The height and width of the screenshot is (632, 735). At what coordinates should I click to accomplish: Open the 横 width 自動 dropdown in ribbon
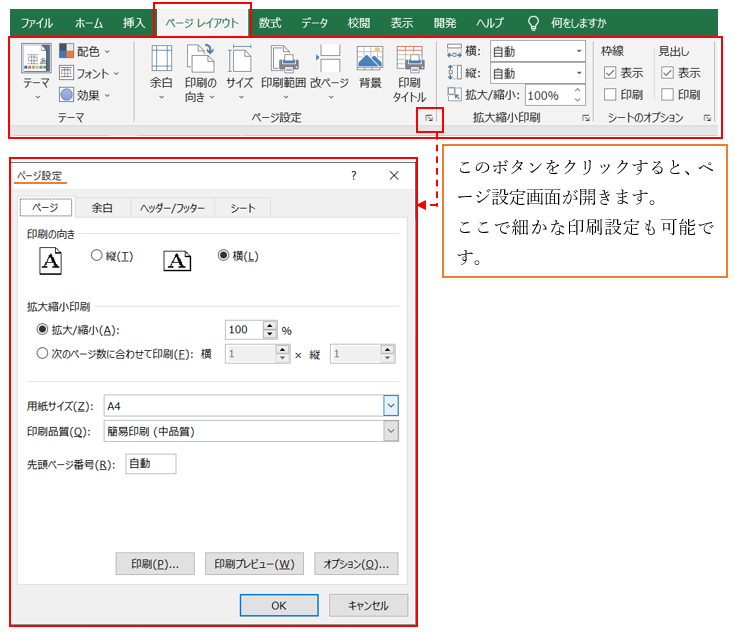(x=578, y=51)
